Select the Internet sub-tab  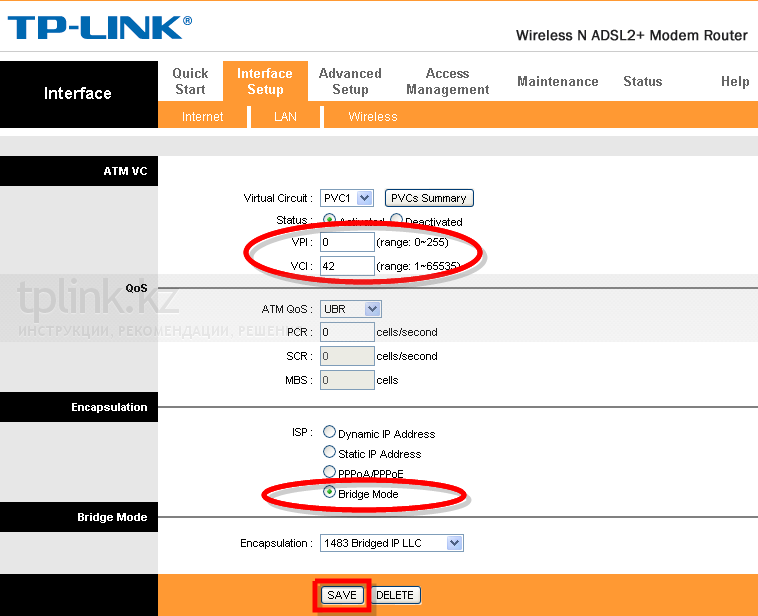[x=202, y=117]
